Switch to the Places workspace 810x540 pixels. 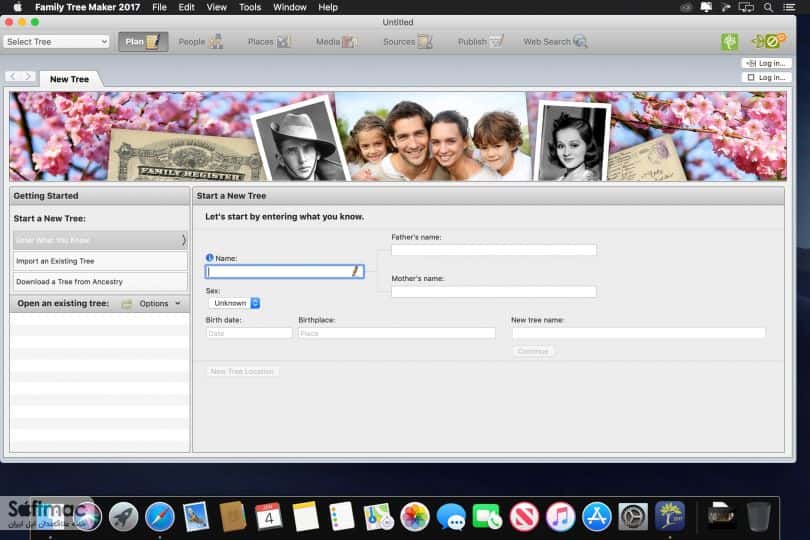point(269,42)
